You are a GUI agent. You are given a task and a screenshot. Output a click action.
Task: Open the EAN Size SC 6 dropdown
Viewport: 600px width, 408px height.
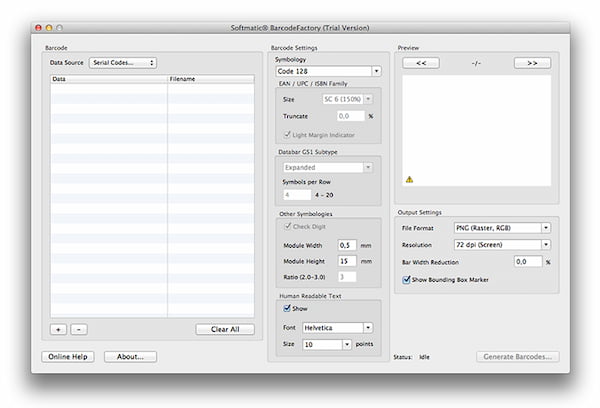click(347, 99)
